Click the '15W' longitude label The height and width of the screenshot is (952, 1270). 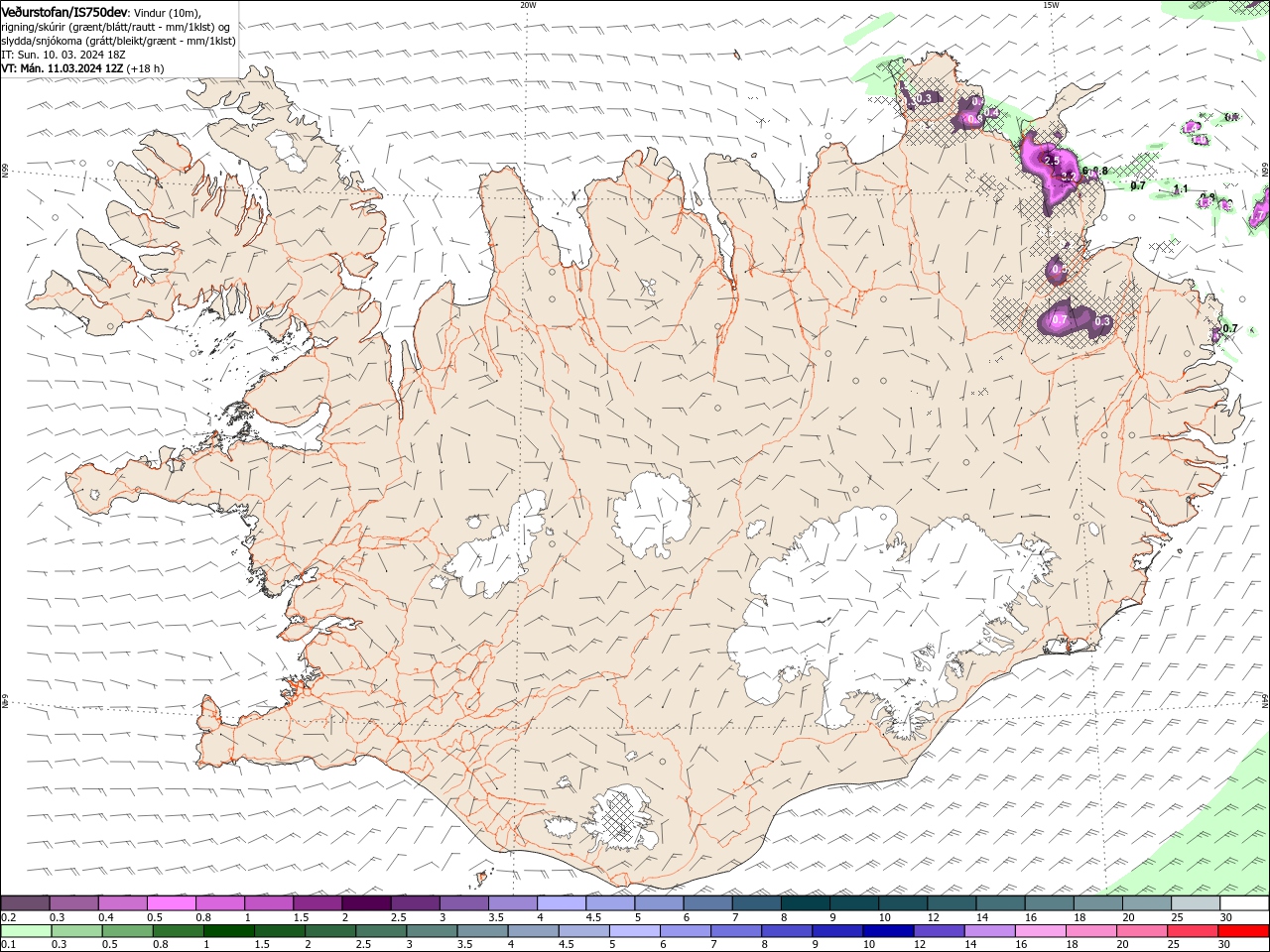click(1051, 5)
